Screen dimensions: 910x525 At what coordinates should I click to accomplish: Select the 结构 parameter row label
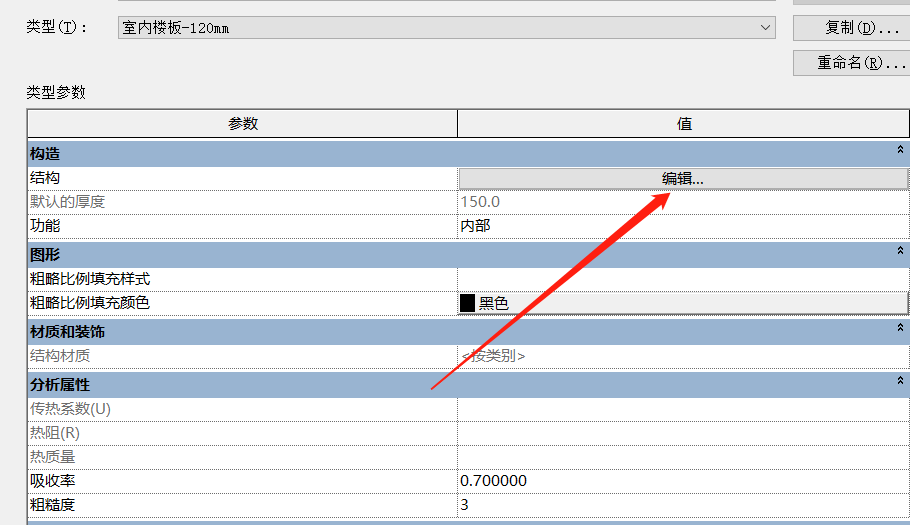pos(45,178)
